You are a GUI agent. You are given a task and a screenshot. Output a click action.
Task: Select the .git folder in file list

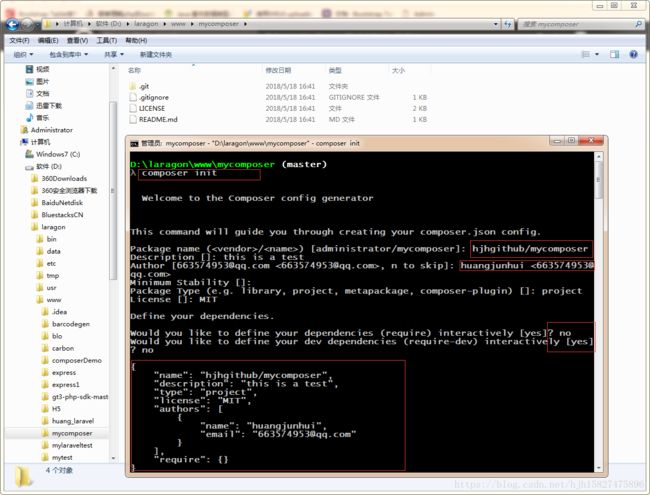pyautogui.click(x=144, y=86)
